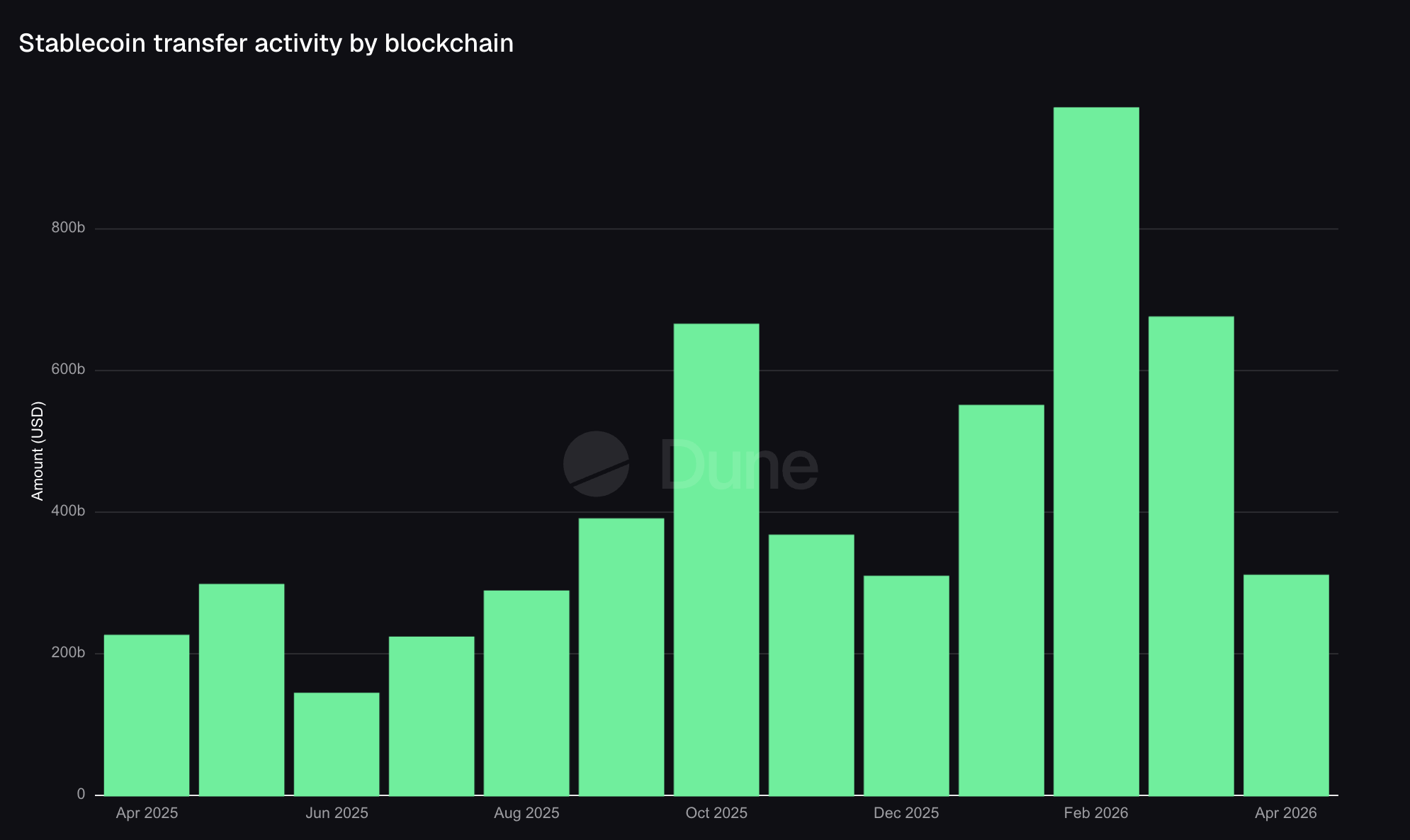Click the Dune watermark text

coord(738,465)
